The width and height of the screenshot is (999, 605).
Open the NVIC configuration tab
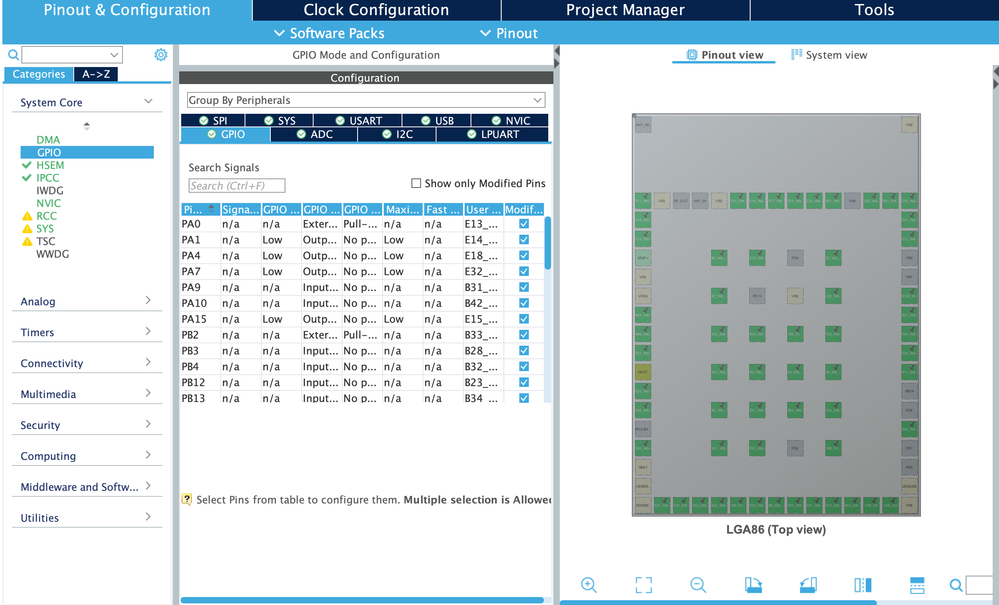tap(510, 120)
